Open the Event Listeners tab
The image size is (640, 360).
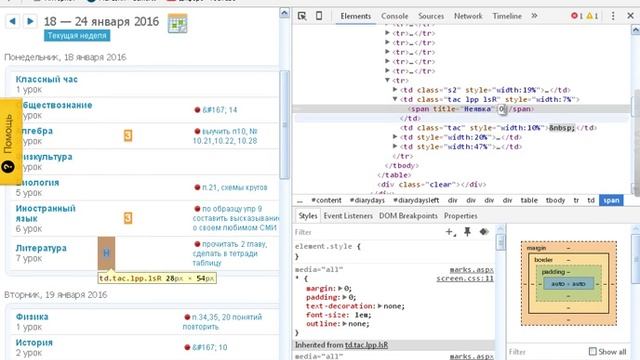click(348, 216)
